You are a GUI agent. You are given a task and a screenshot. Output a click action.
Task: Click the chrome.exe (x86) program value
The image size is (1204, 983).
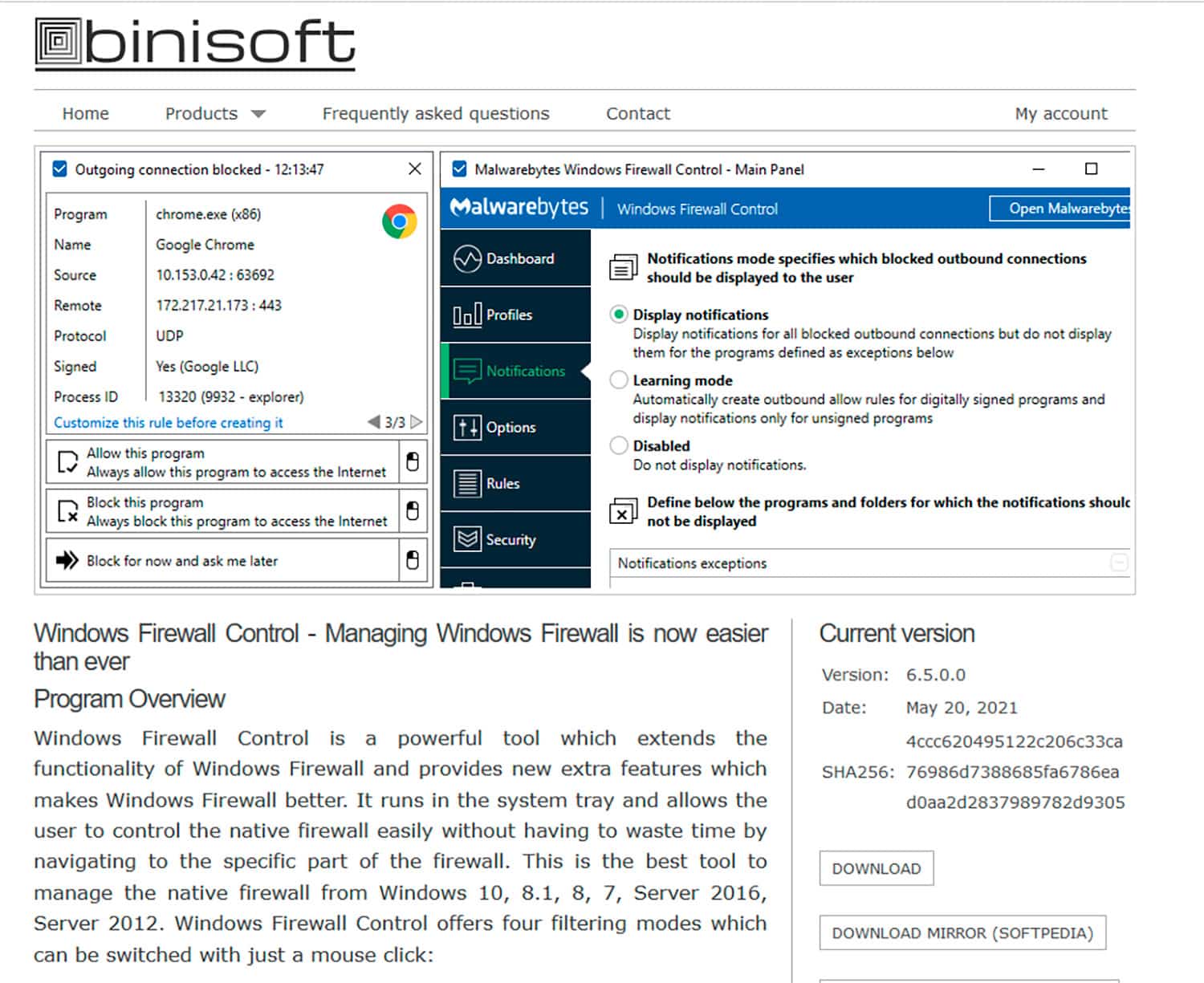pyautogui.click(x=208, y=214)
